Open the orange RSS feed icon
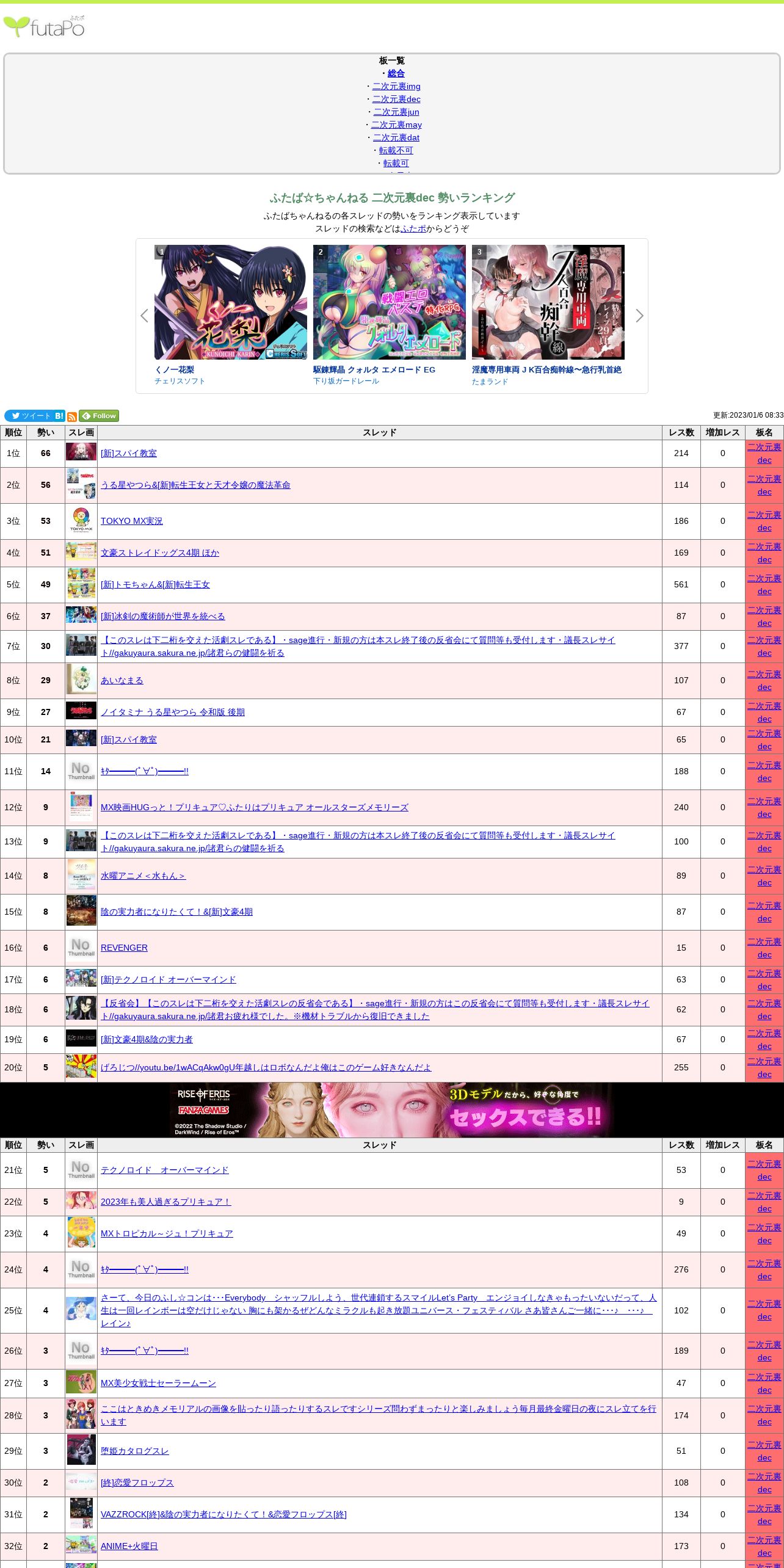784x1568 pixels. (x=72, y=417)
